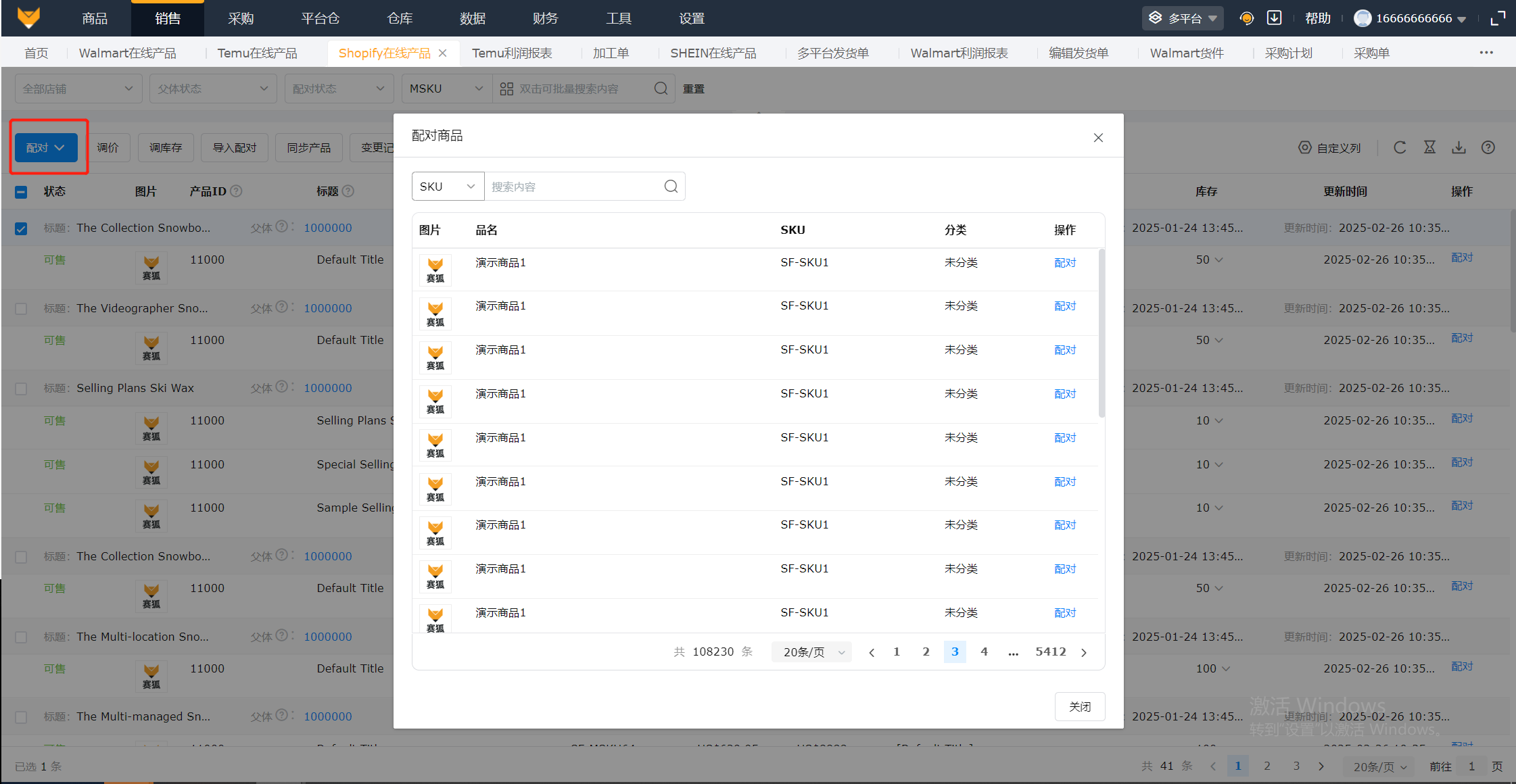The image size is (1516, 784).
Task: Click the download icon in top bar
Action: pos(1274,18)
